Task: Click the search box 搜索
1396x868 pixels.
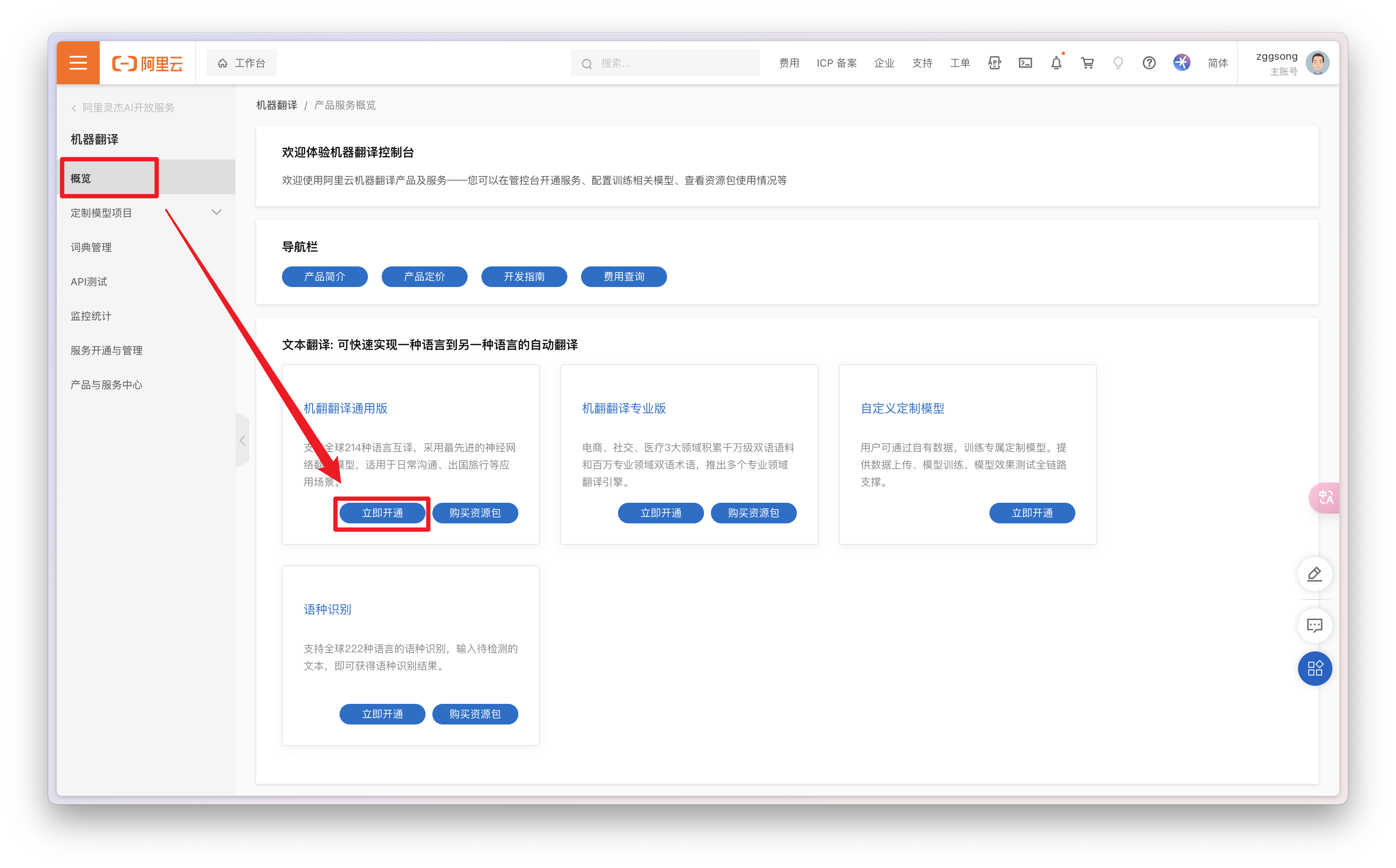Action: click(665, 63)
